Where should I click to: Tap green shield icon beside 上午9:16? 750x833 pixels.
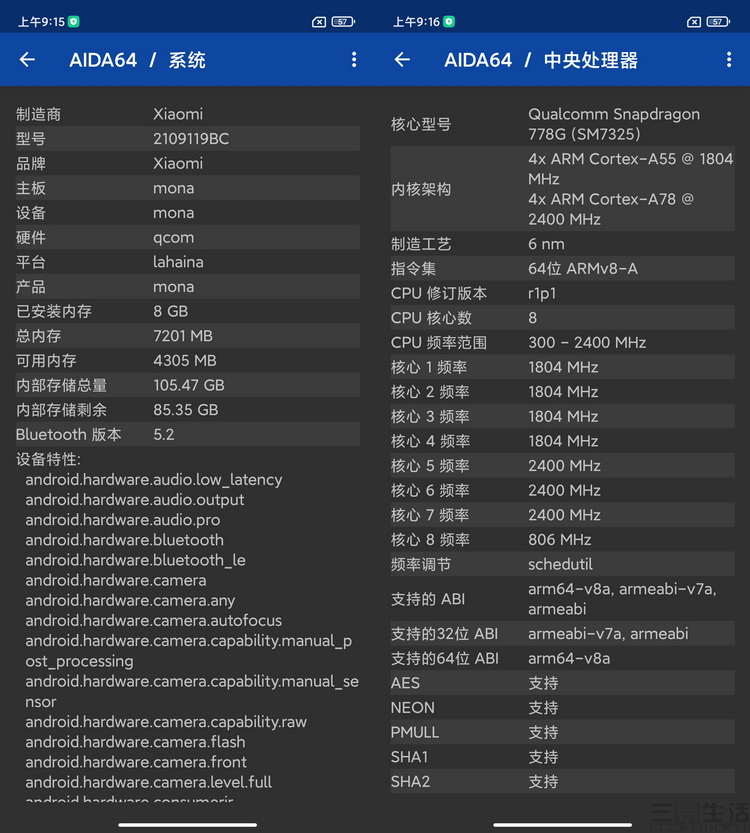click(x=449, y=22)
